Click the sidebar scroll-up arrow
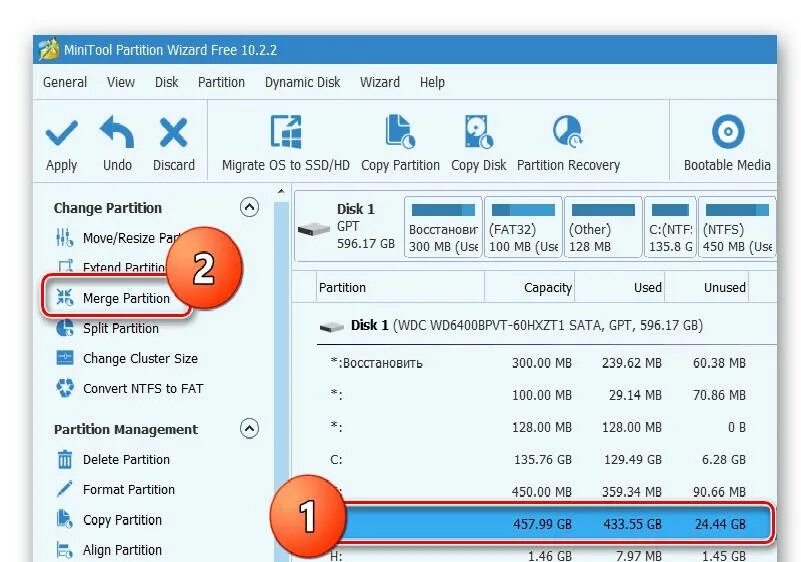 click(x=281, y=193)
